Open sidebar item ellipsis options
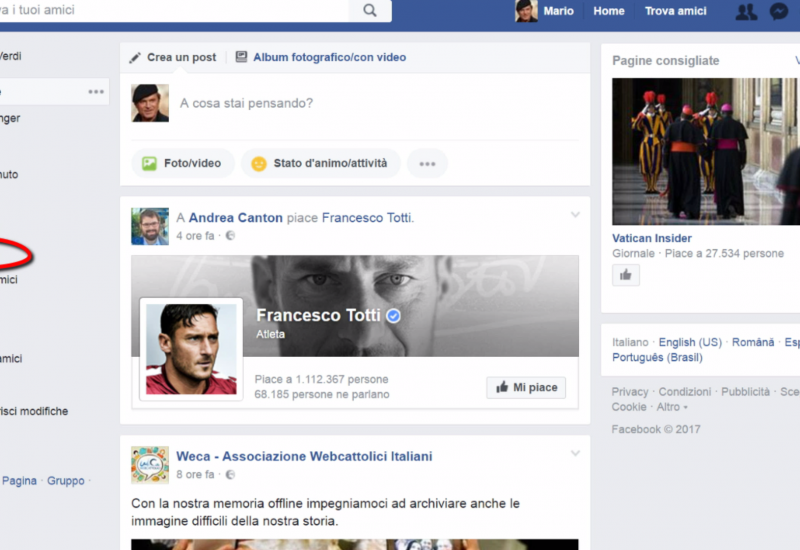The image size is (800, 550). (x=96, y=92)
